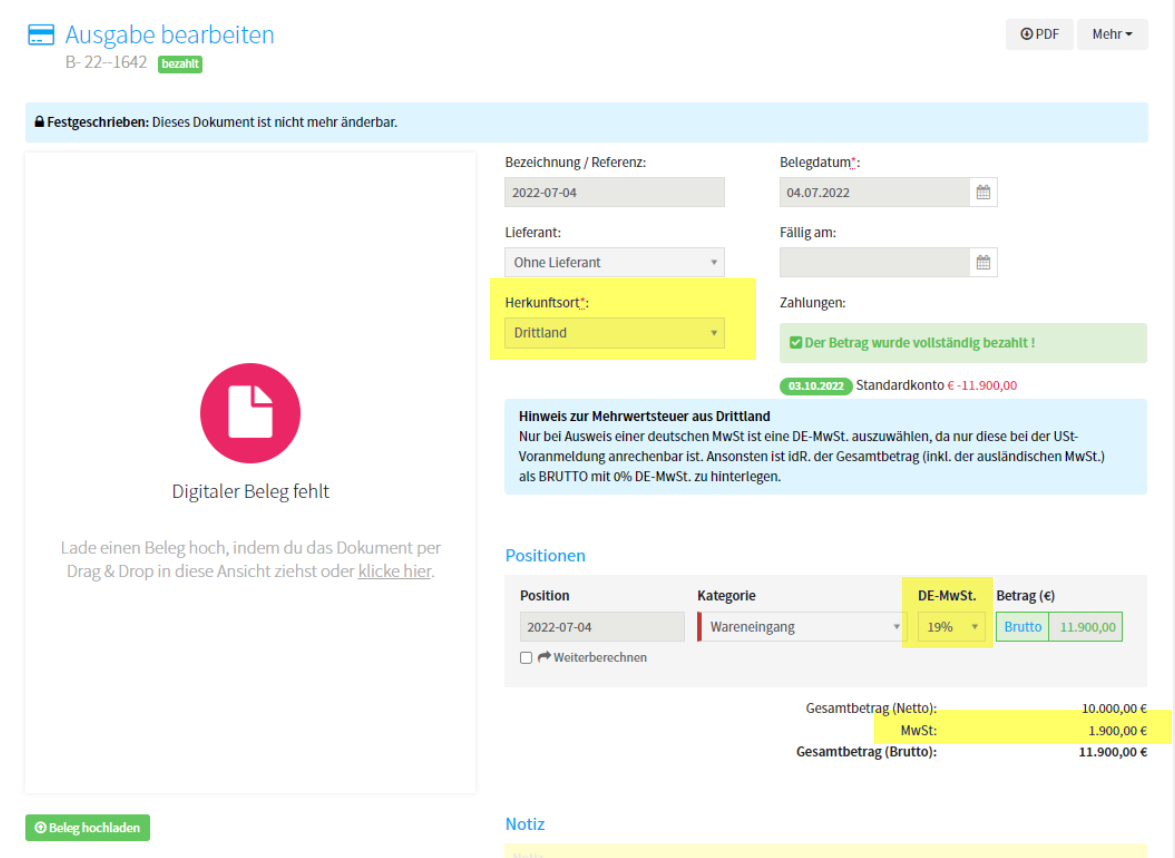
Task: Click the Hinweis zur Mehrwertsteuer aus Drittland heading
Action: tap(644, 416)
